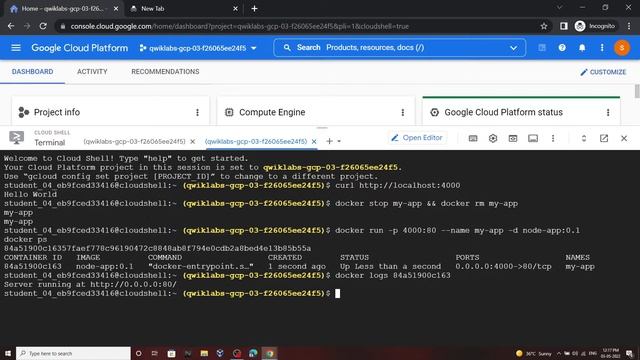Open Google Cloud Platform status card options
This screenshot has width=640, height=360.
608,112
